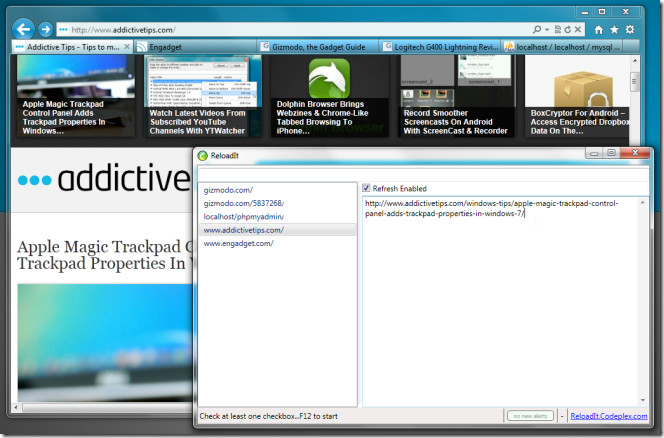The height and width of the screenshot is (438, 664).
Task: Close the ReloadIt window
Action: pyautogui.click(x=635, y=153)
